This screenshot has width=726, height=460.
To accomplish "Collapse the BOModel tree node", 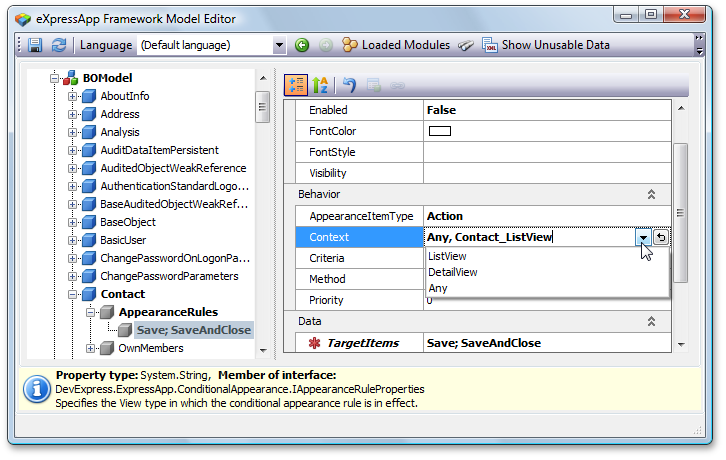I will point(54,78).
